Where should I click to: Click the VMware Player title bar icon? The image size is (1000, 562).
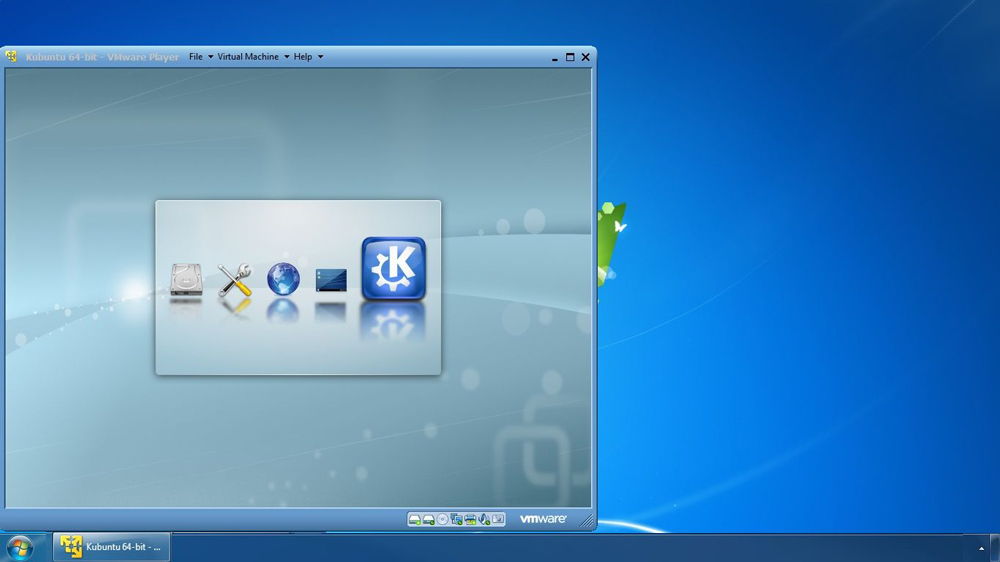(x=12, y=57)
